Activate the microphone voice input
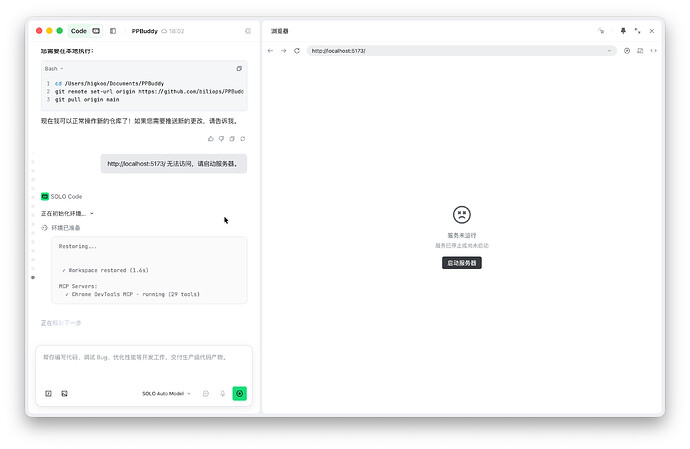This screenshot has width=690, height=449. tap(223, 394)
